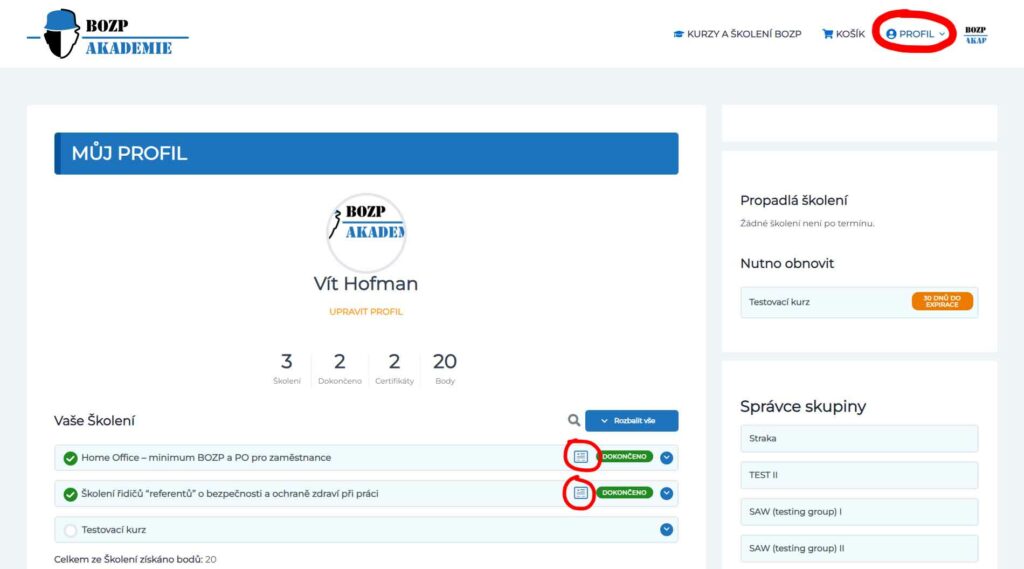
Task: Expand the Školení řidičů course row
Action: [666, 493]
